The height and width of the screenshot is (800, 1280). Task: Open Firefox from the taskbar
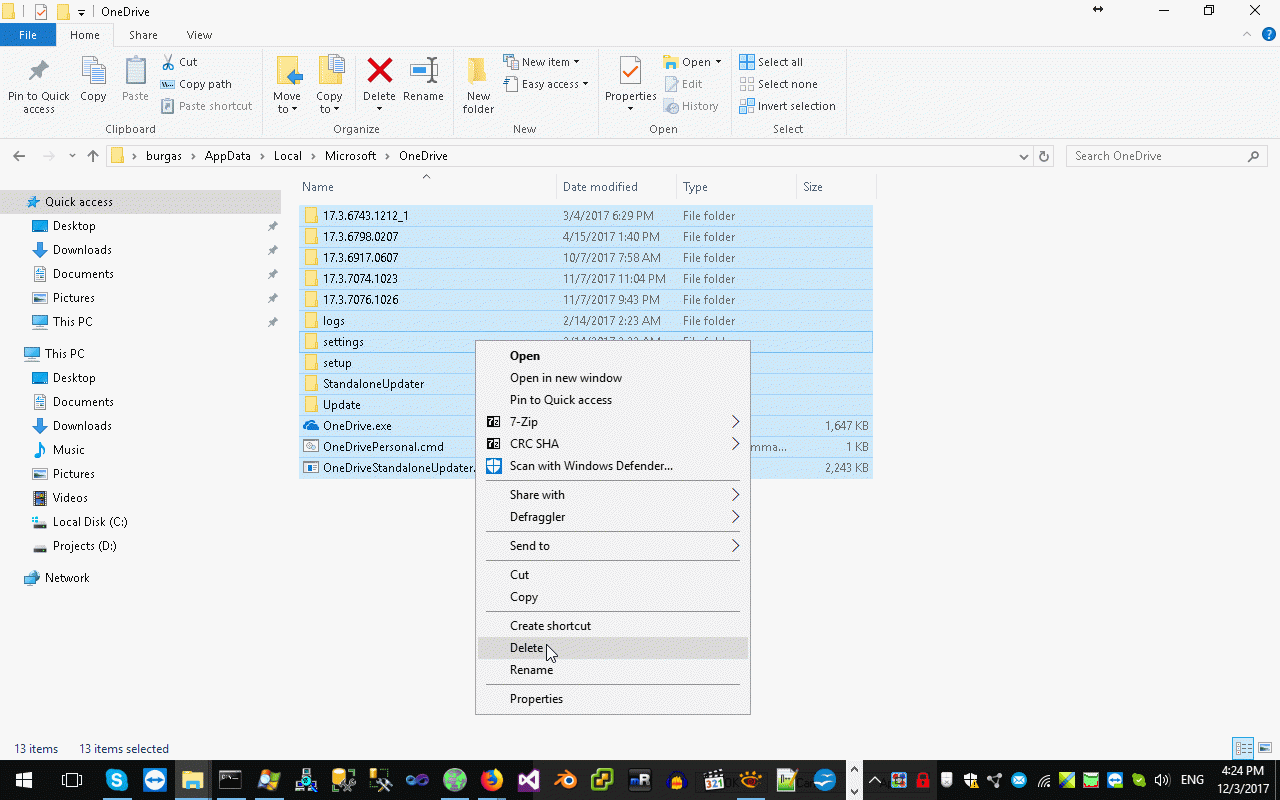pos(491,780)
